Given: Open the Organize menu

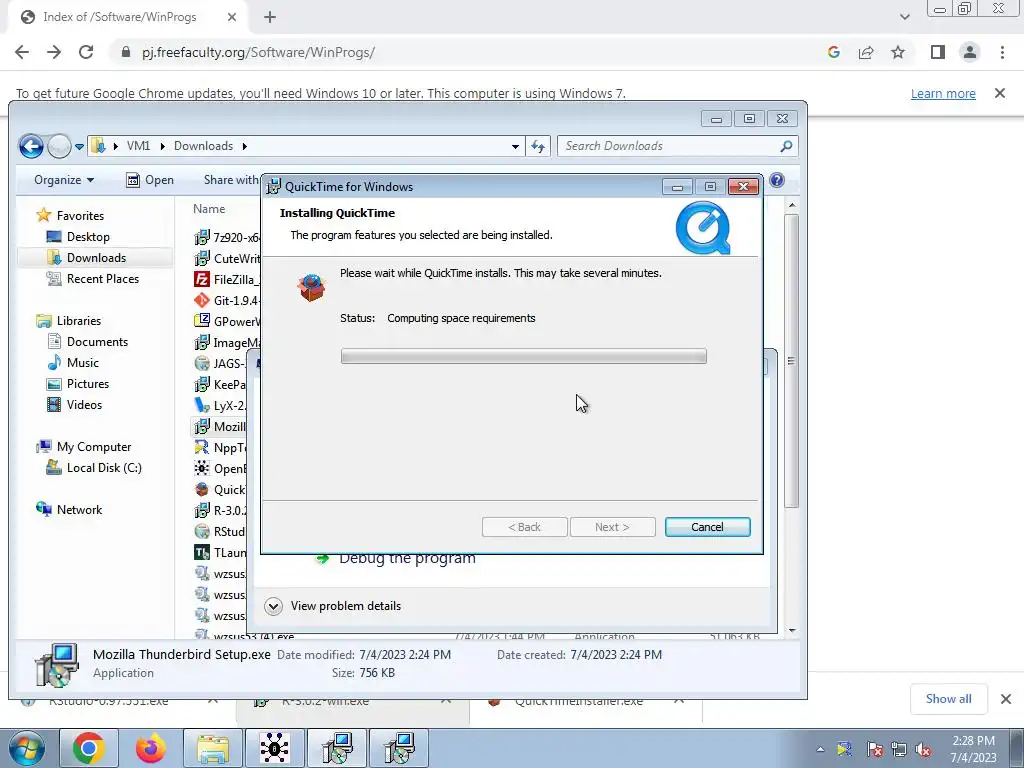Looking at the screenshot, I should pyautogui.click(x=64, y=180).
